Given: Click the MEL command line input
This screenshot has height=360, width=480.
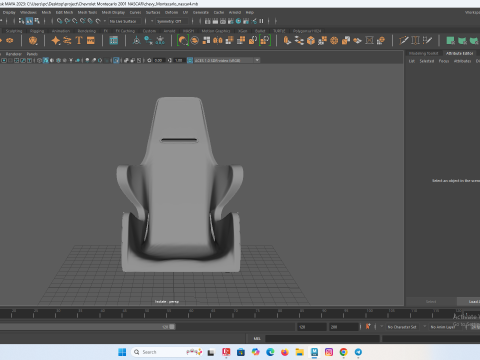Looking at the screenshot, I should 322,339.
